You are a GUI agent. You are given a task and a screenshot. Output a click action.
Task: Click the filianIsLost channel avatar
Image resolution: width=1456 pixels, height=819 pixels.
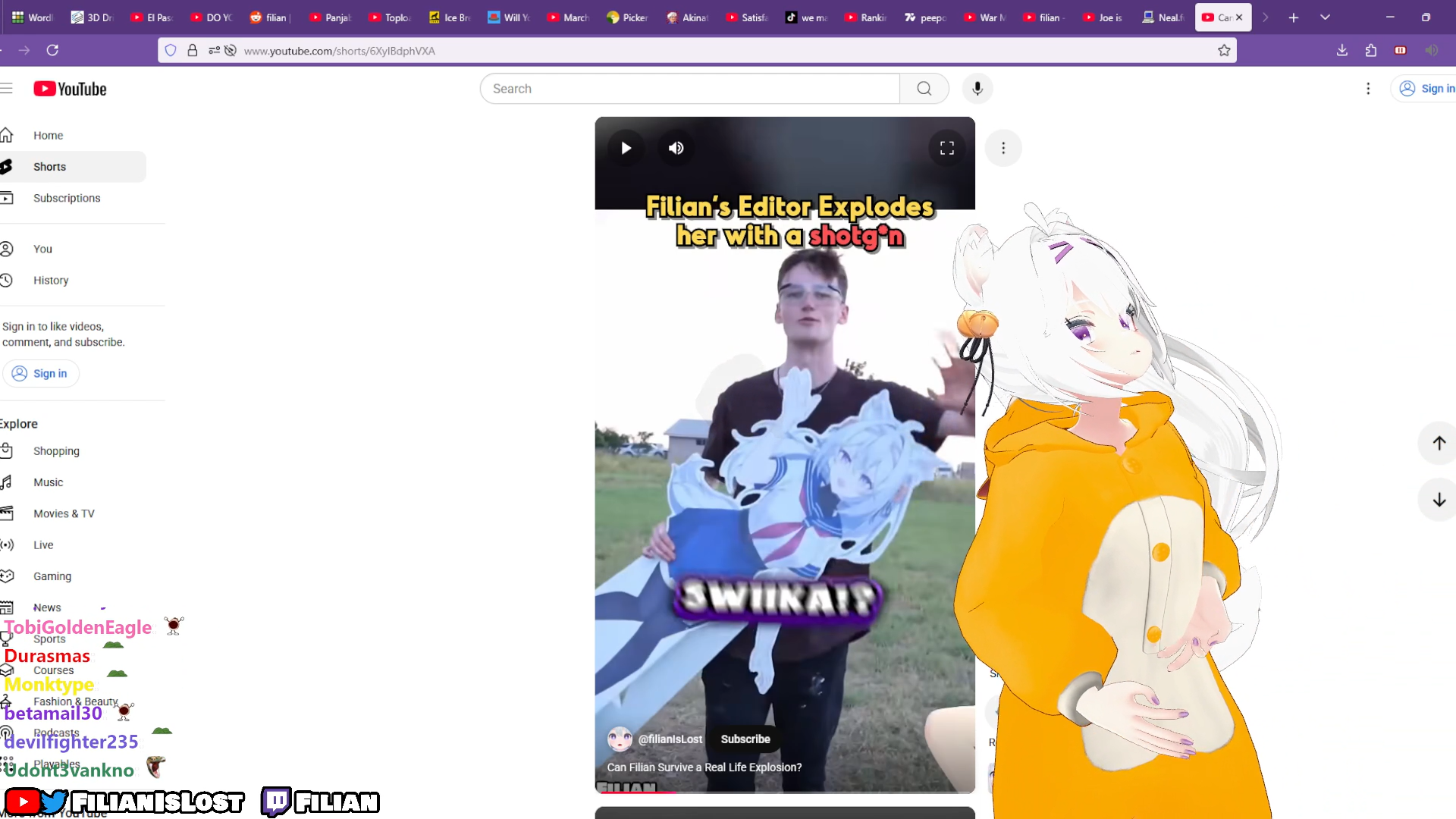(620, 739)
